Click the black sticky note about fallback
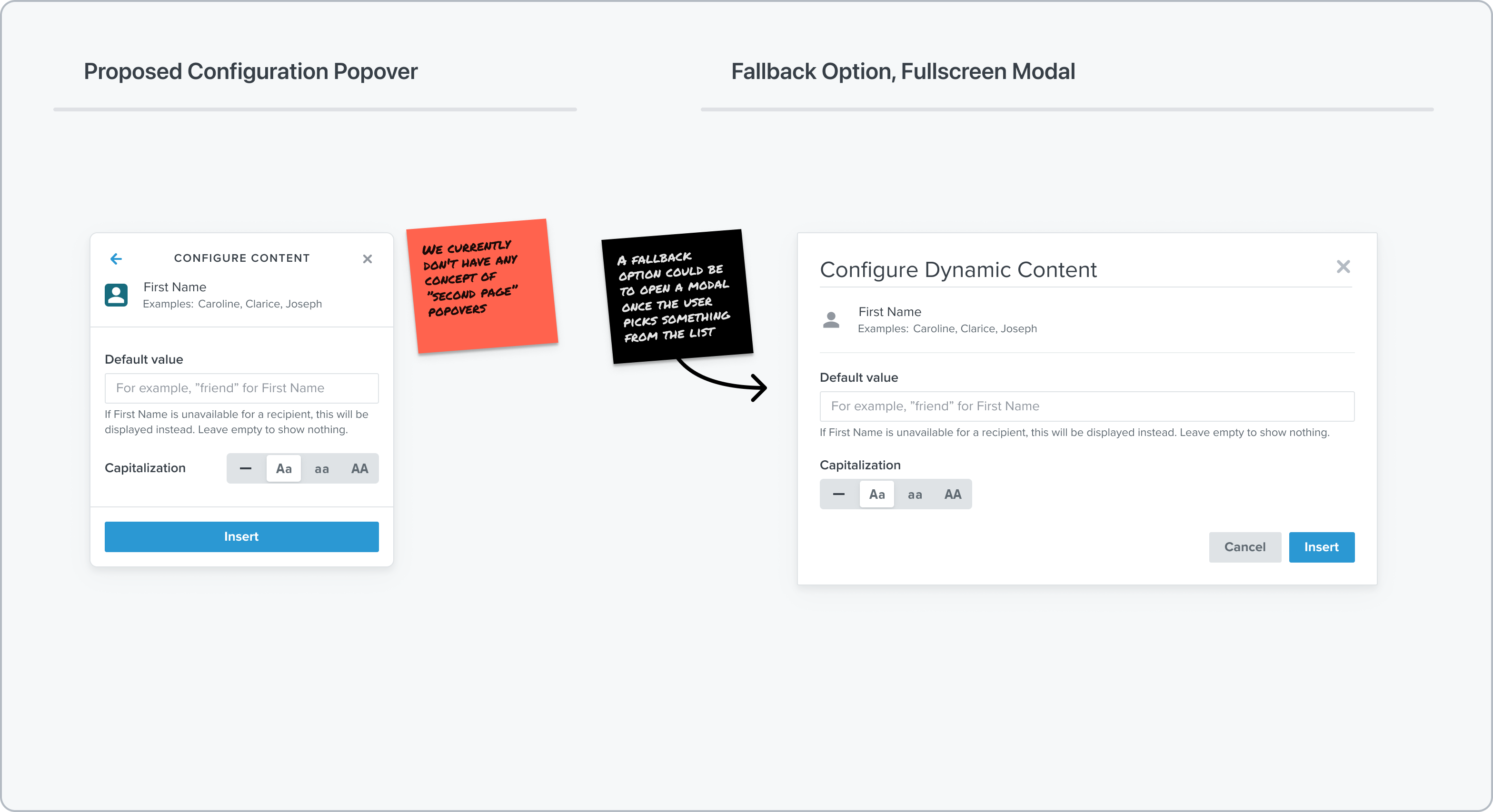The width and height of the screenshot is (1493, 812). [x=677, y=296]
